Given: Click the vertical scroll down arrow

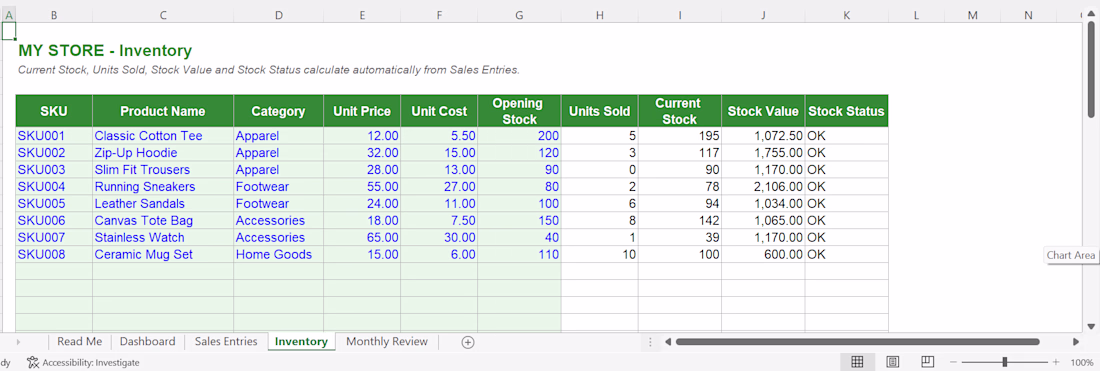Looking at the screenshot, I should (1091, 326).
